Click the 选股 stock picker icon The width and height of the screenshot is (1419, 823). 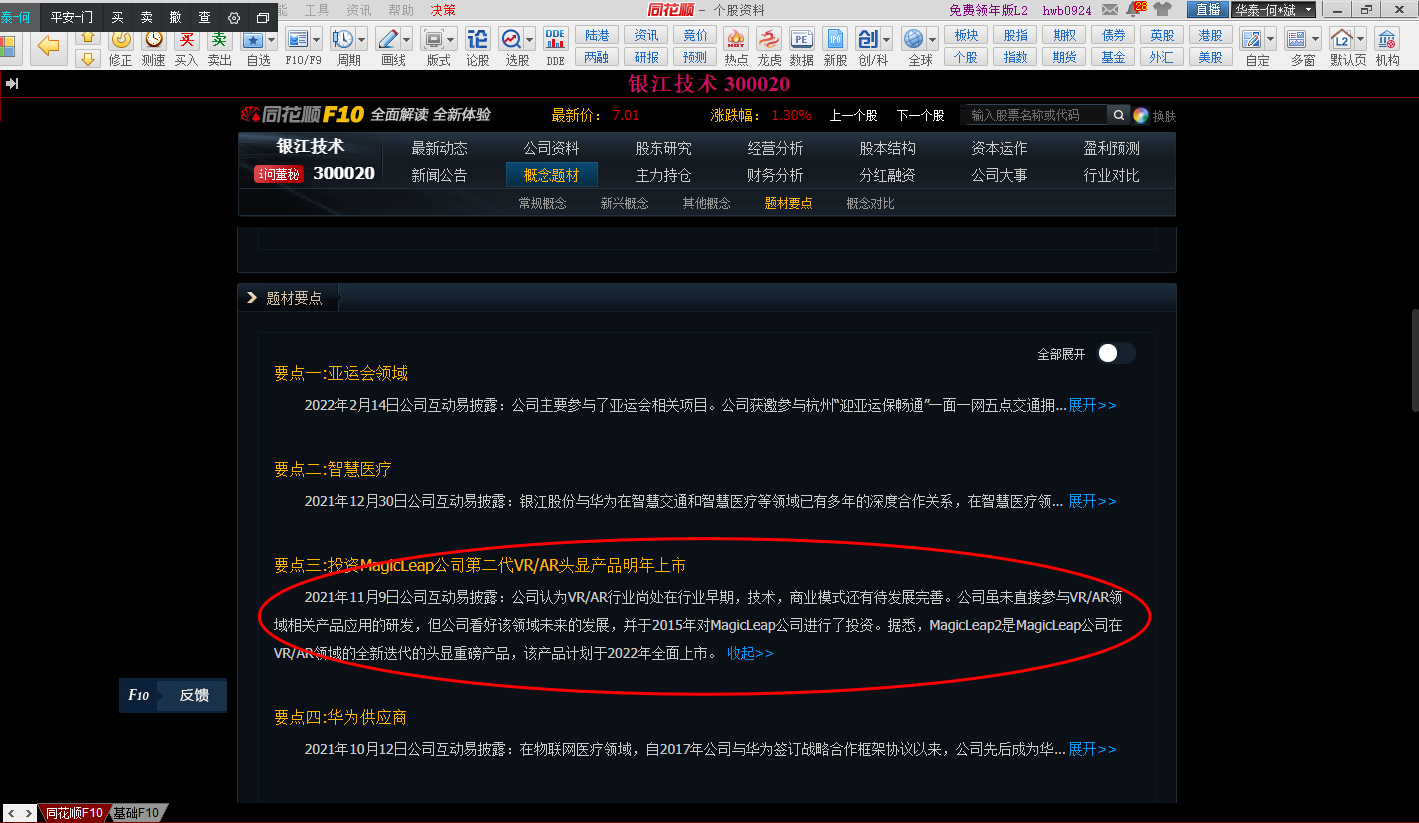tap(511, 40)
